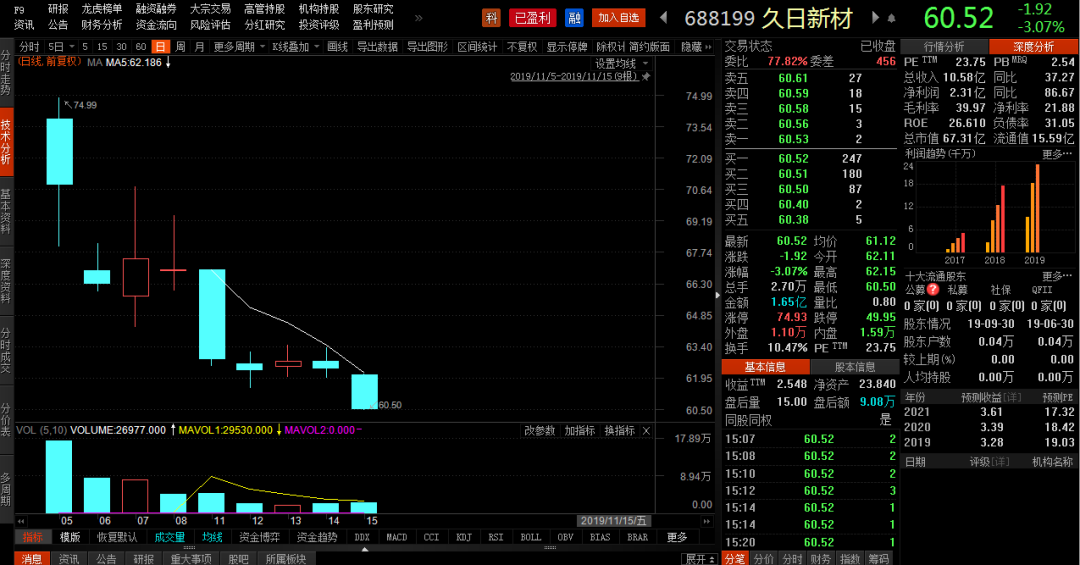Click the left splitter handle under the indicator bar
Screen dimensions: 1080x565
tap(188, 548)
